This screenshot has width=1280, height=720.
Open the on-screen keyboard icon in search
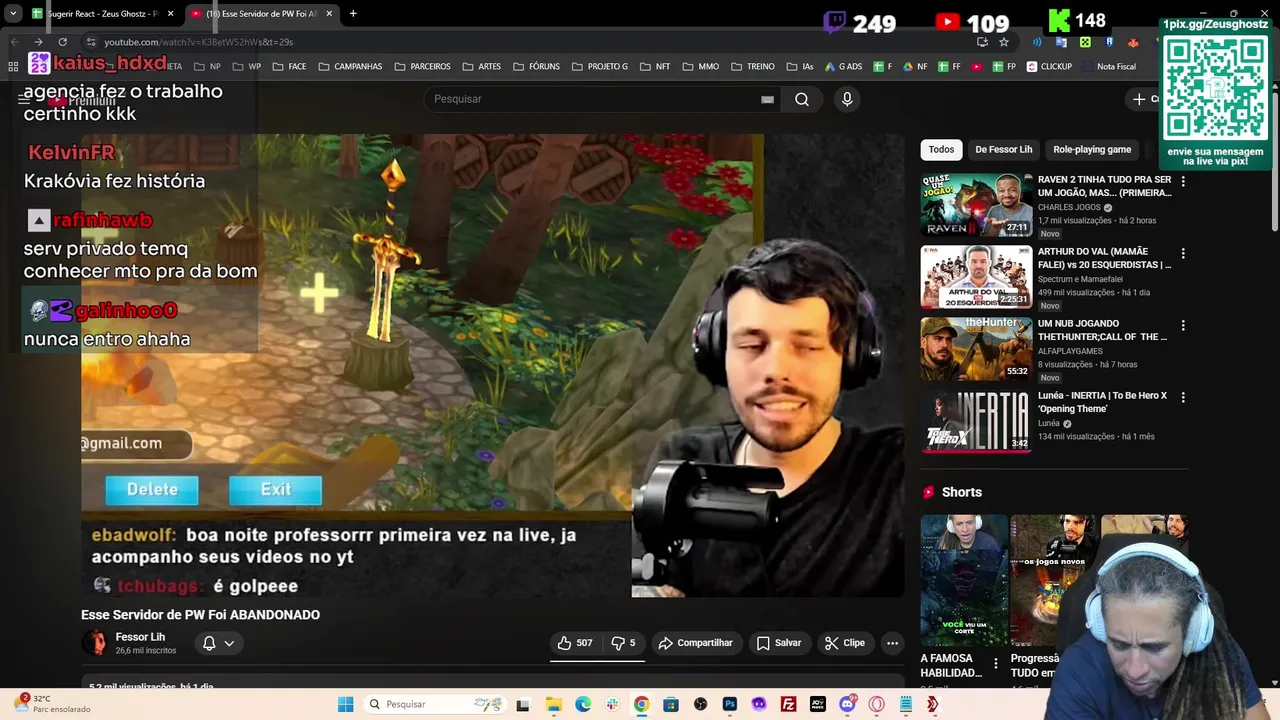point(767,99)
